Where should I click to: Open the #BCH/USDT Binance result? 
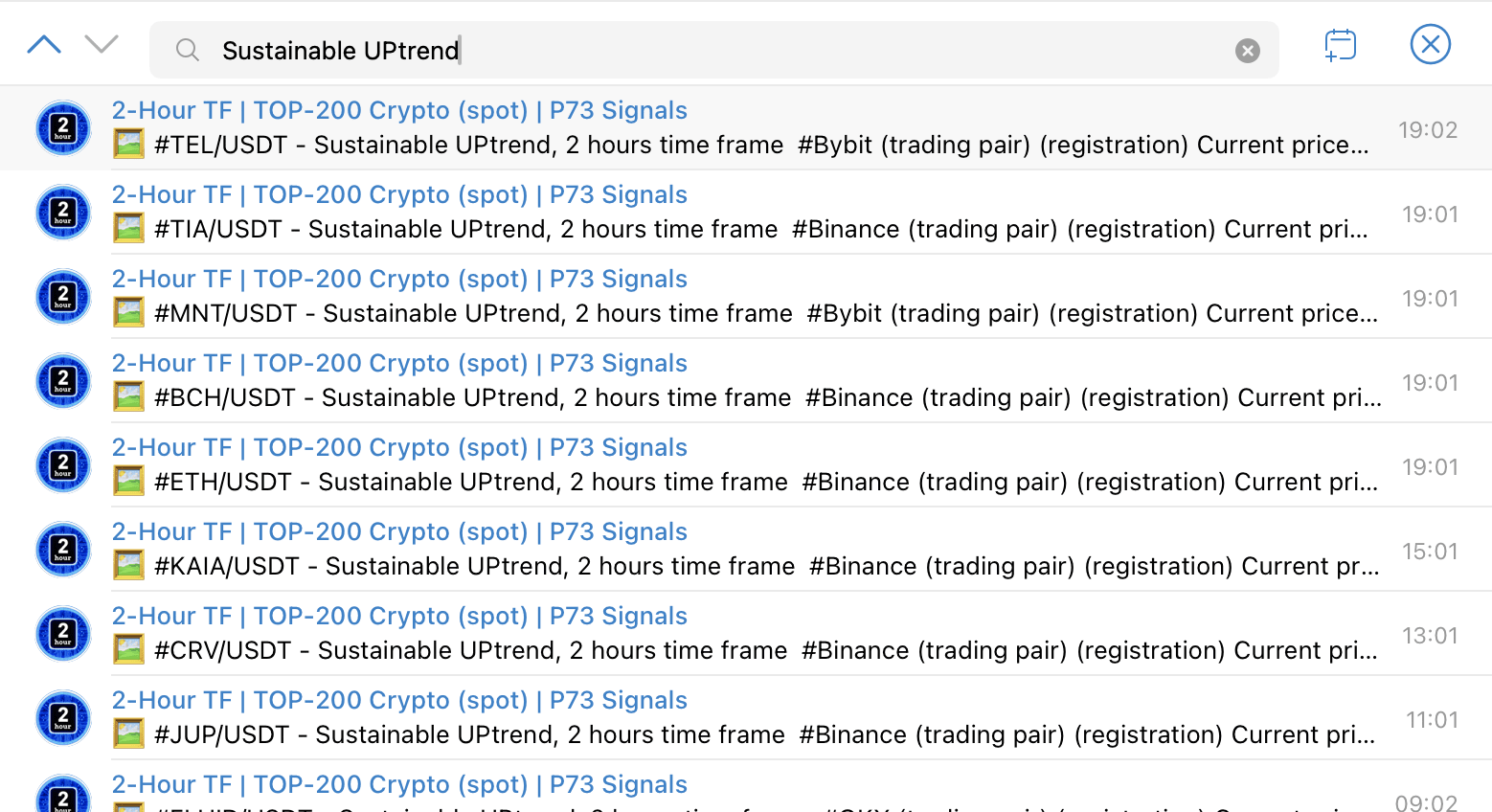coord(746,381)
